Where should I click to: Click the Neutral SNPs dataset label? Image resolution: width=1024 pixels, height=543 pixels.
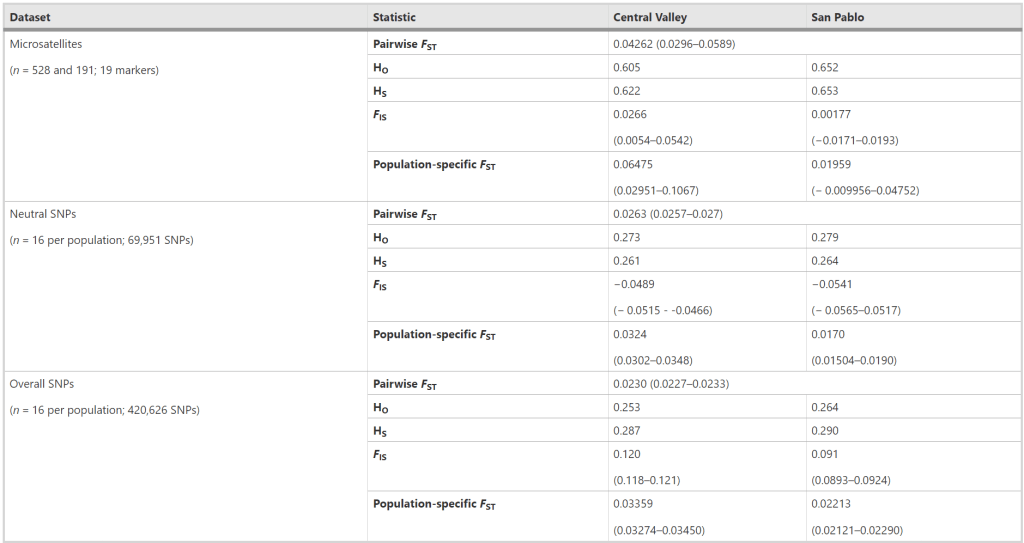pos(44,213)
